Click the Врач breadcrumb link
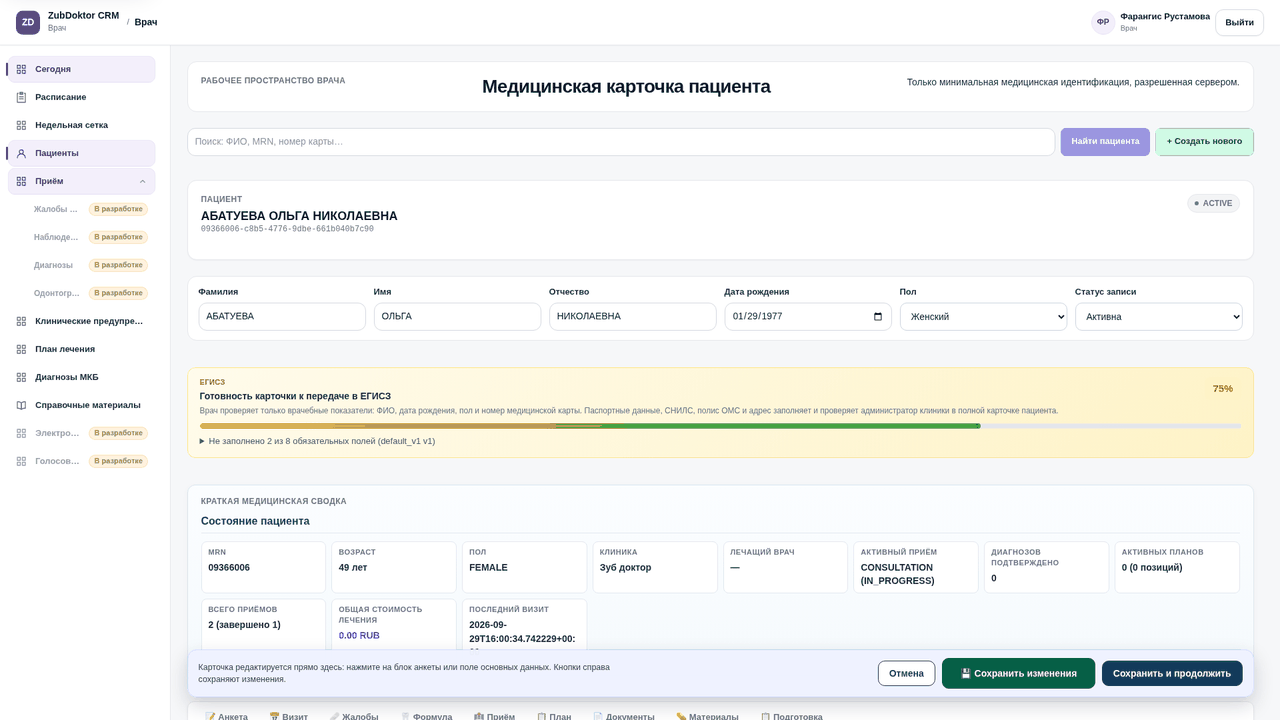Viewport: 1280px width, 720px height. pos(146,22)
